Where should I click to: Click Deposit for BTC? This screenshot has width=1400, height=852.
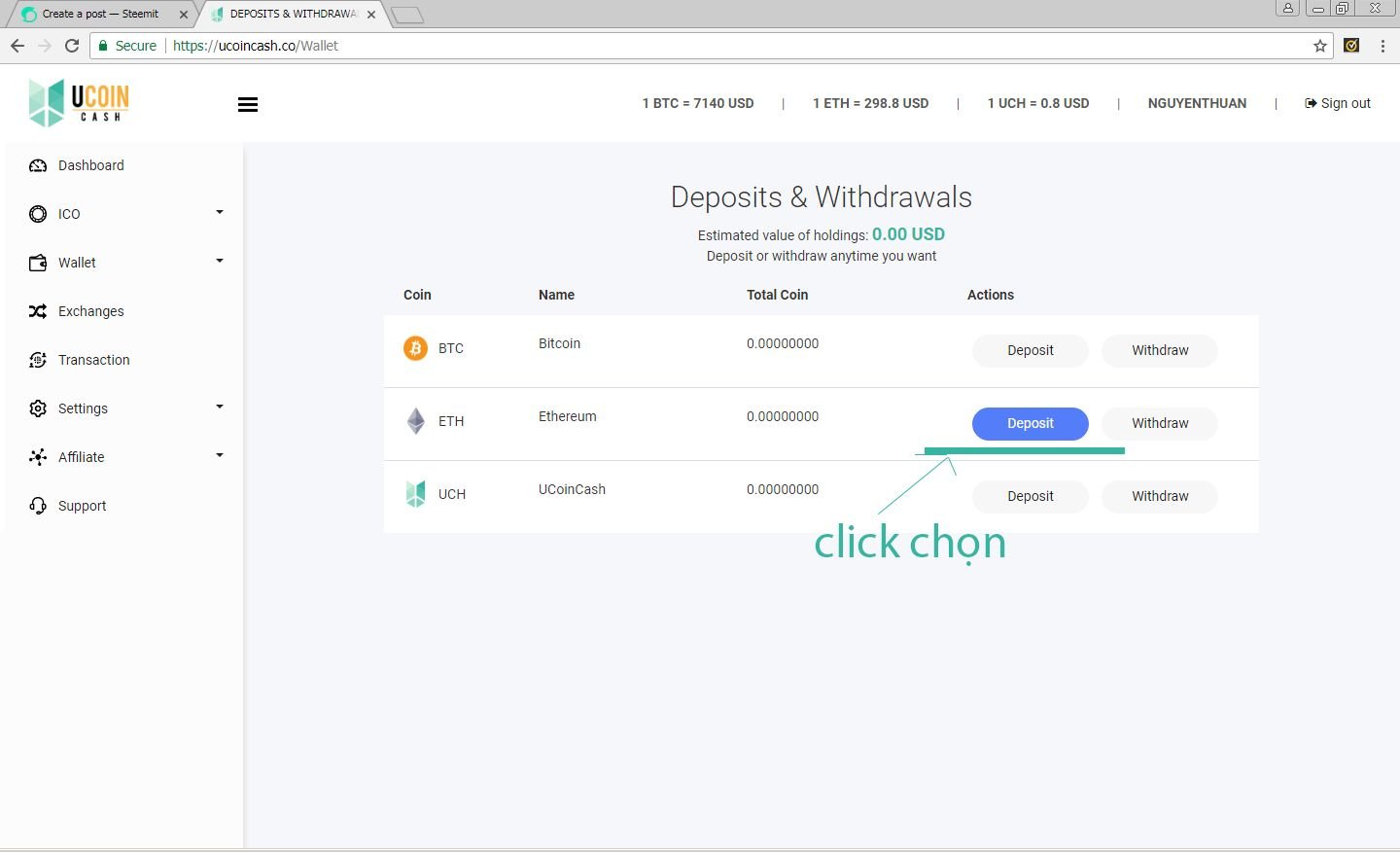click(1031, 350)
